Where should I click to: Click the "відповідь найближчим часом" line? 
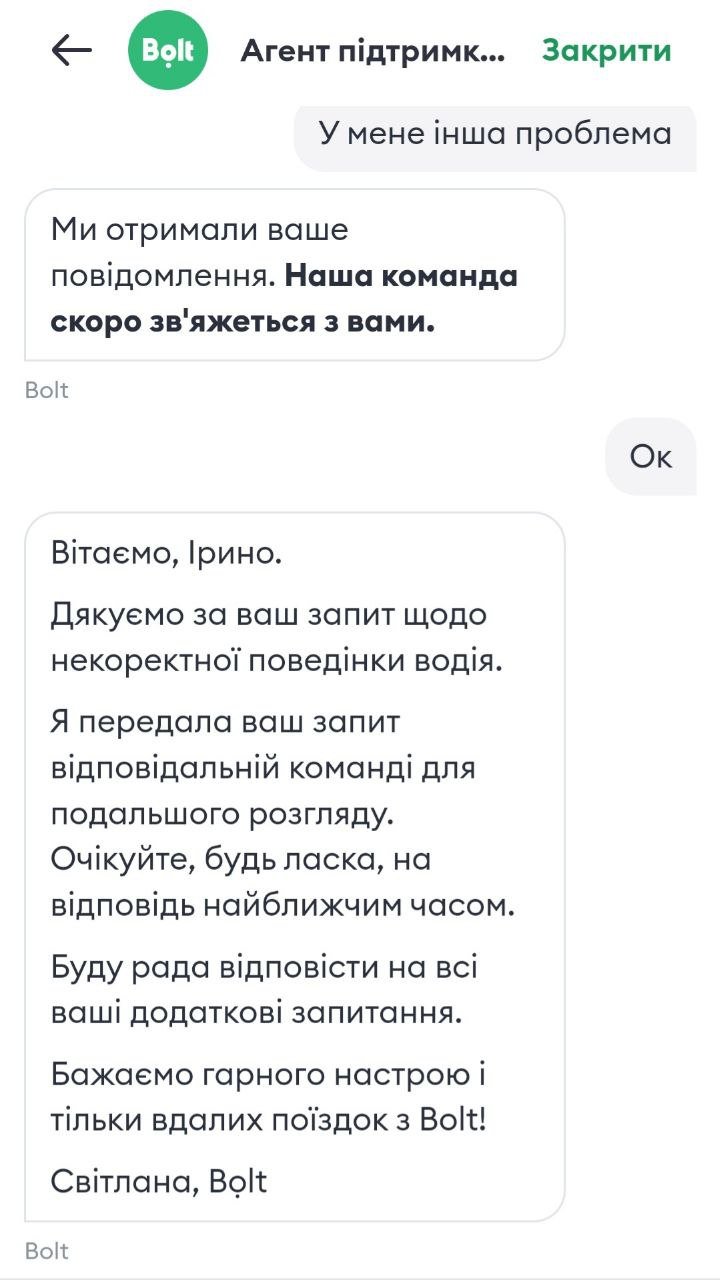[x=282, y=905]
